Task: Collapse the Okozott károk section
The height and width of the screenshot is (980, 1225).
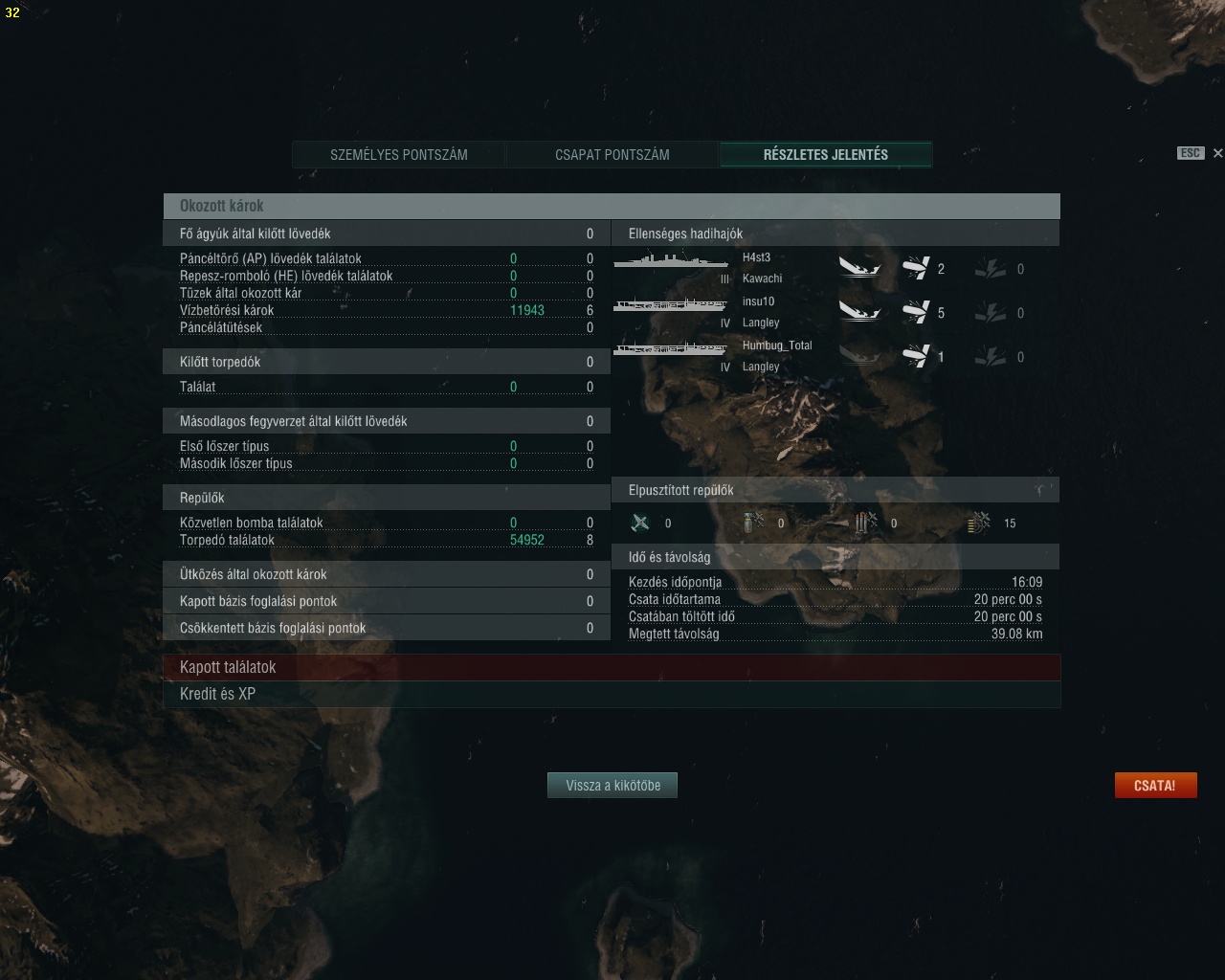Action: pyautogui.click(x=612, y=206)
